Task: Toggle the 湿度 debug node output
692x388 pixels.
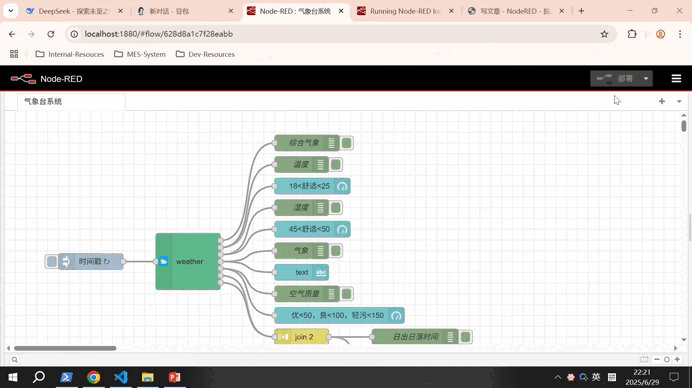Action: coord(336,207)
